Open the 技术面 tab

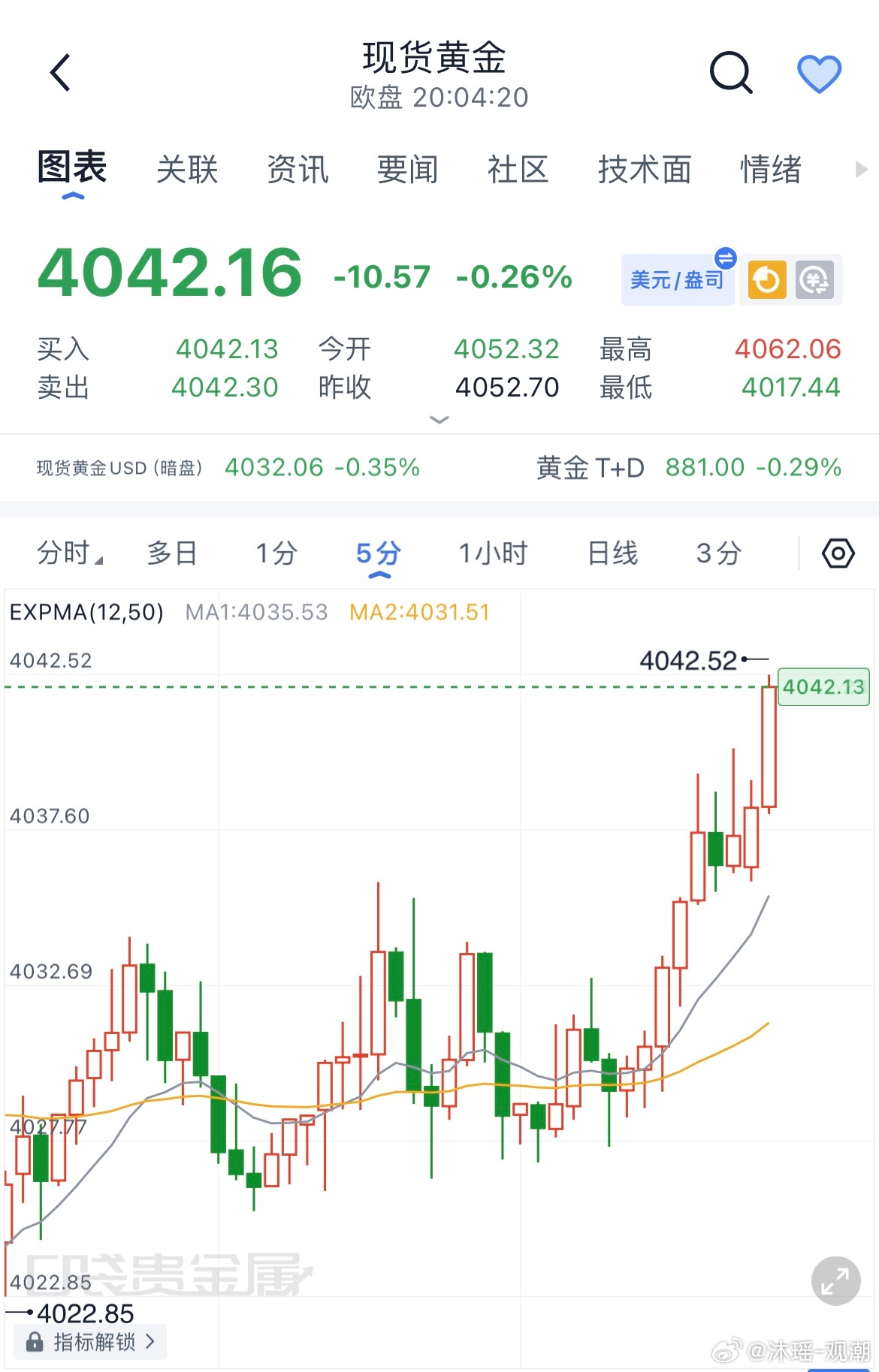coord(645,170)
